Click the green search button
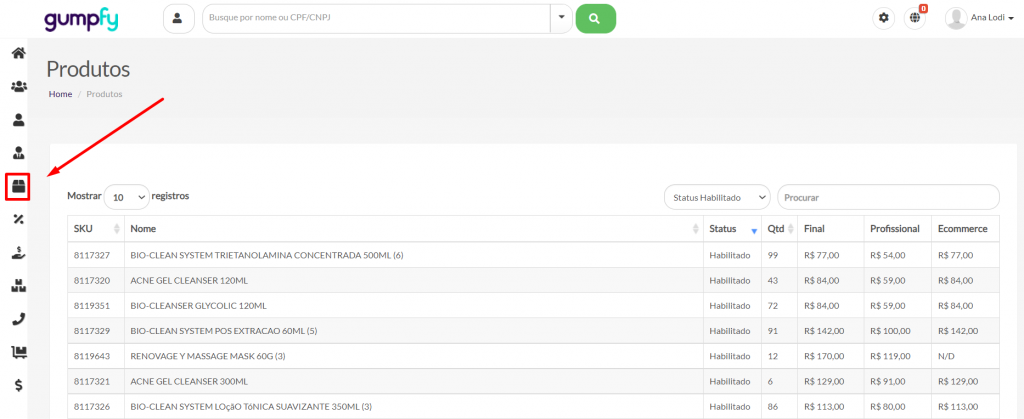This screenshot has height=419, width=1024. tap(595, 18)
